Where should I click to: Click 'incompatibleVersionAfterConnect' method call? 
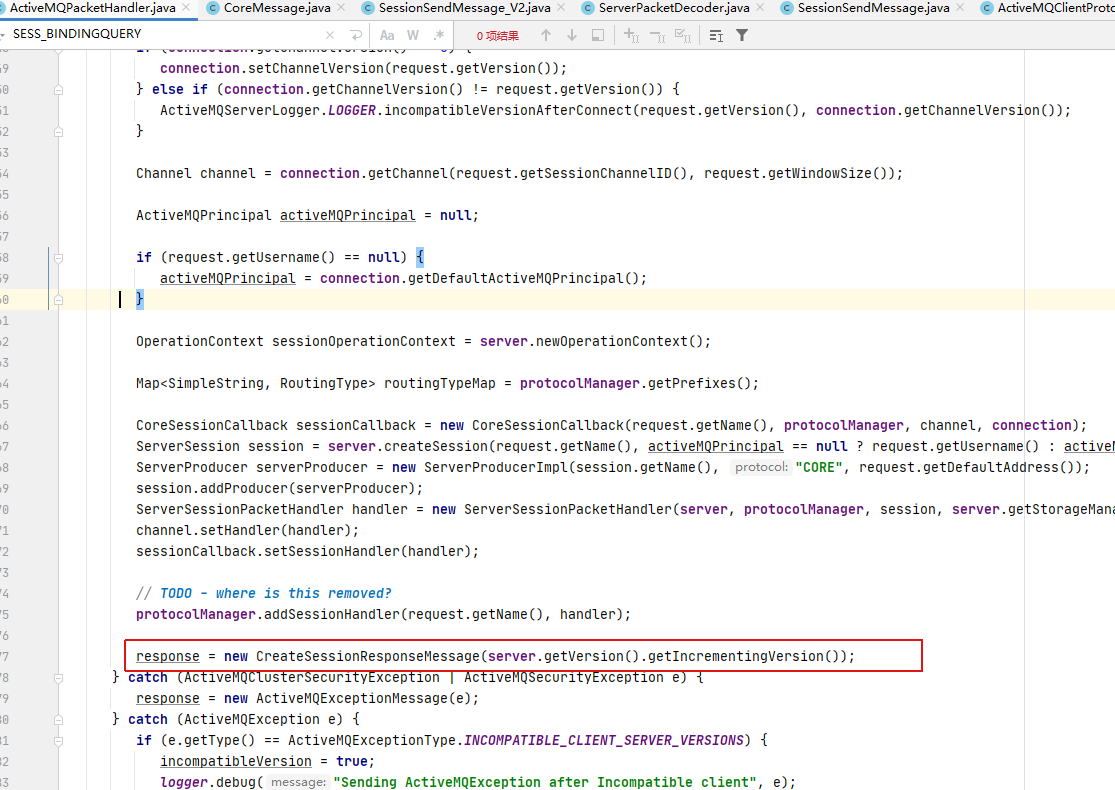click(508, 110)
